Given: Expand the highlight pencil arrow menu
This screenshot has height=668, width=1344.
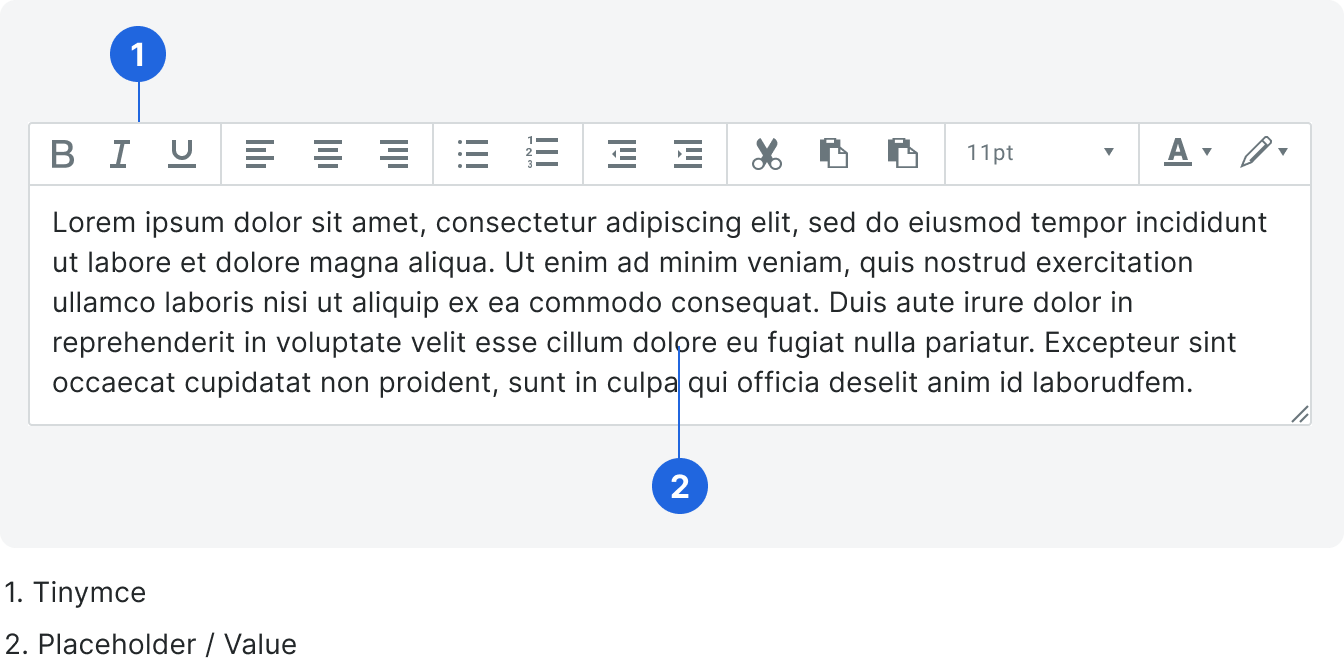Looking at the screenshot, I should coord(1283,152).
